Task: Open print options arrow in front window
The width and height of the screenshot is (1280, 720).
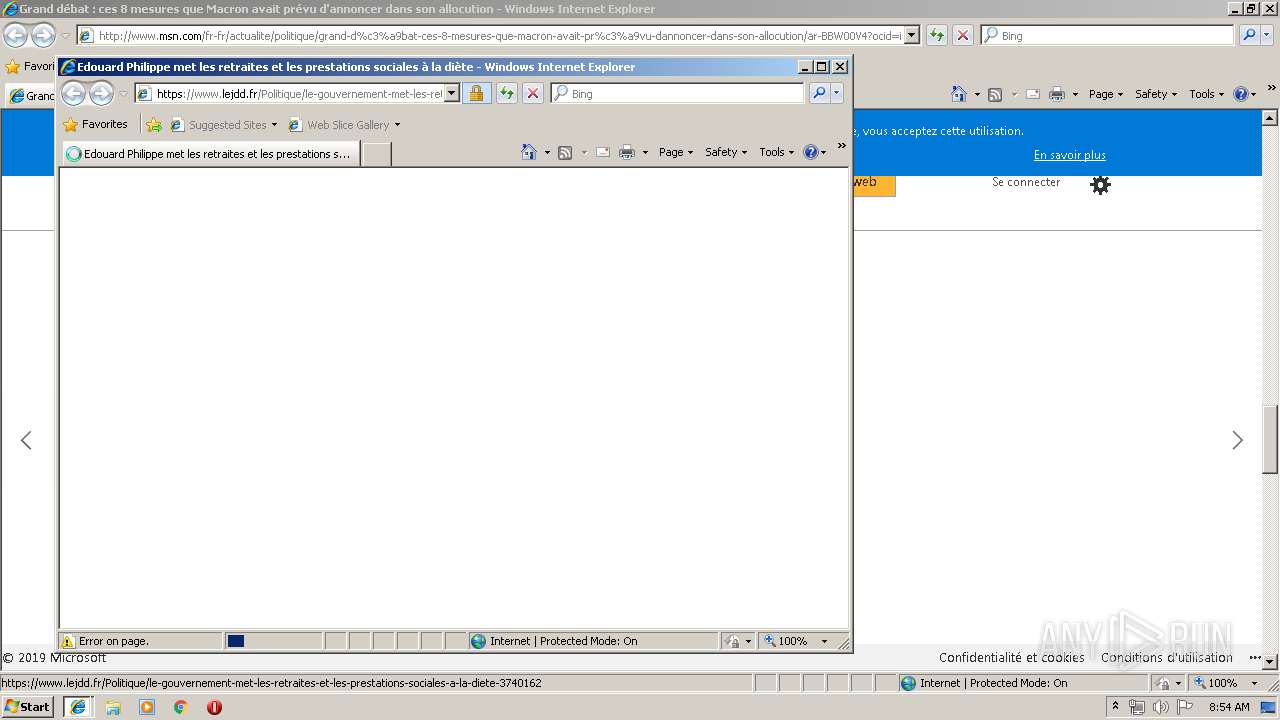Action: (x=645, y=152)
